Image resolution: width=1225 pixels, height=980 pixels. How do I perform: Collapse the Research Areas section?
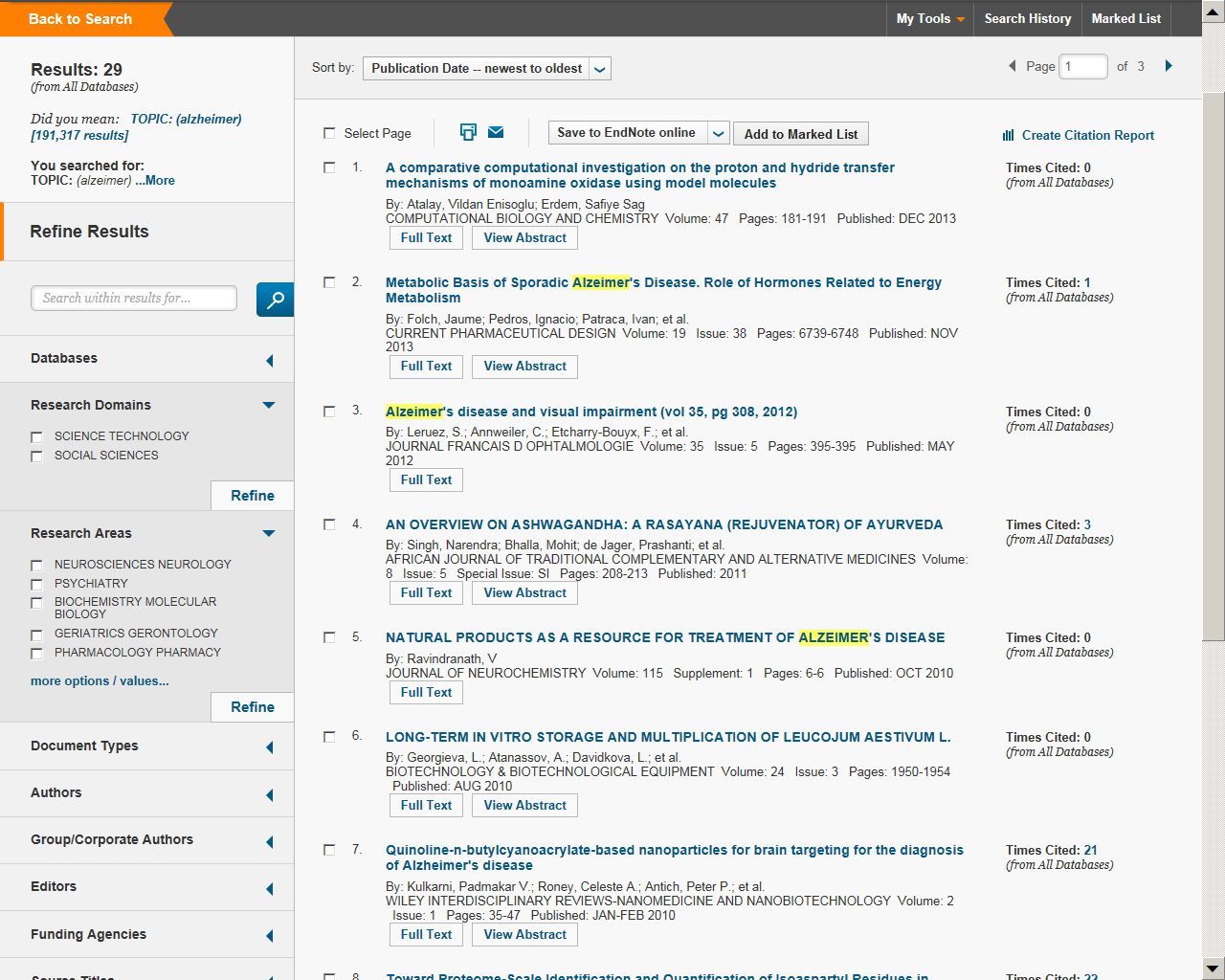click(269, 533)
